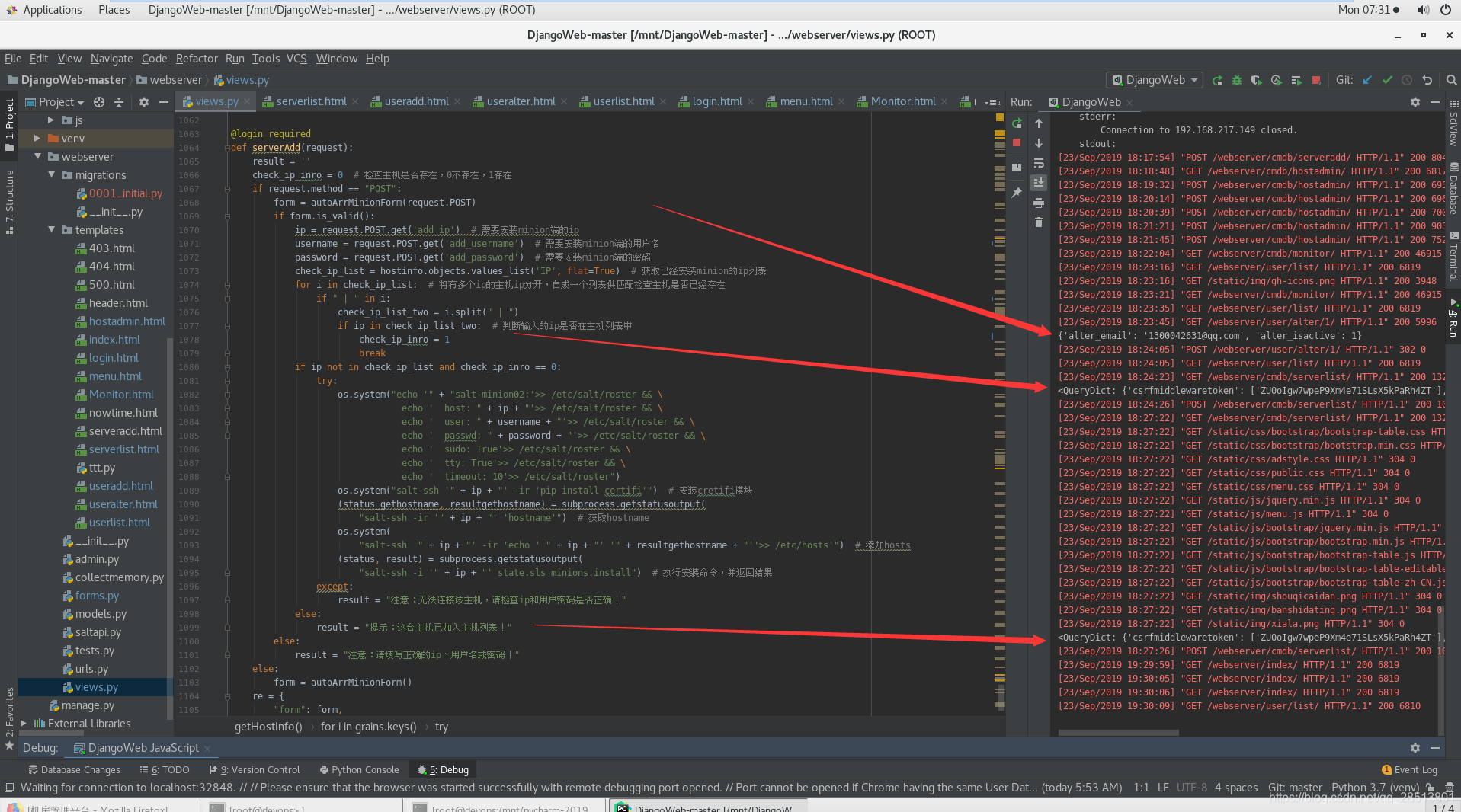Image resolution: width=1461 pixels, height=812 pixels.
Task: Open the DjangoWeb run configuration dropdown
Action: tap(1155, 80)
